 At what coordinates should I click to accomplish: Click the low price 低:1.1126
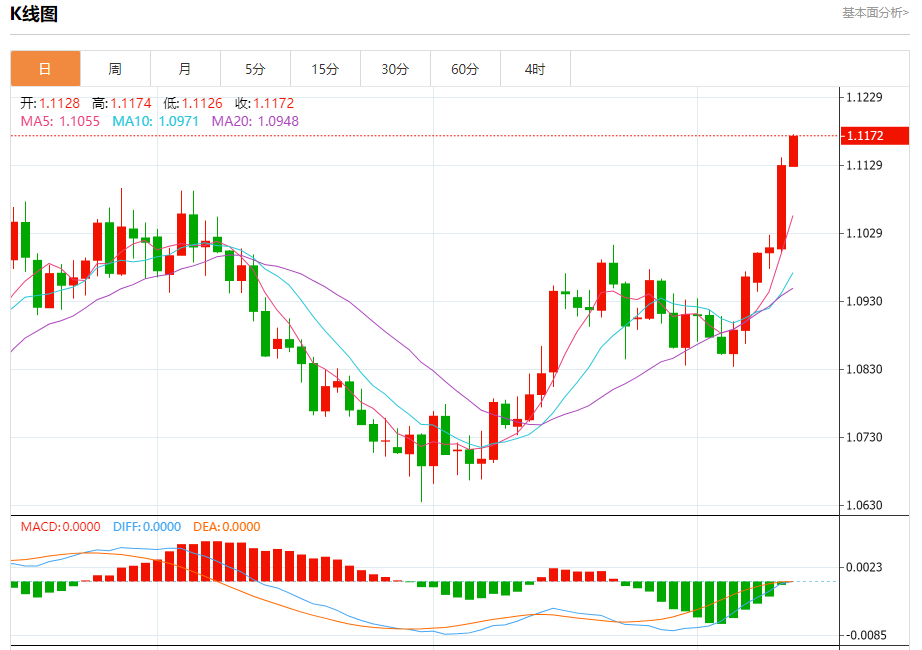click(x=193, y=104)
